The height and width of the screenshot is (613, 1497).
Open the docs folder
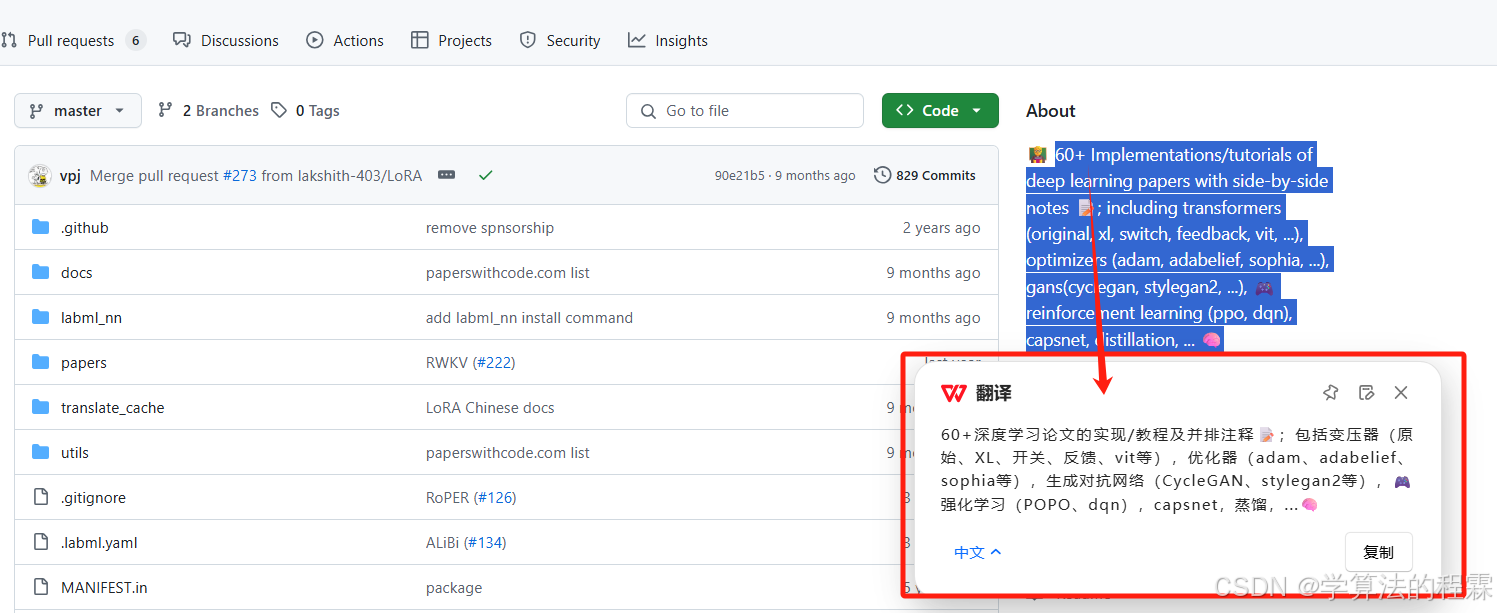tap(77, 273)
